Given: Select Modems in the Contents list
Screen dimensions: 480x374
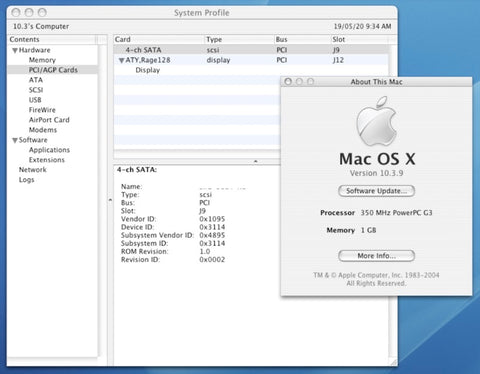Looking at the screenshot, I should coord(43,130).
